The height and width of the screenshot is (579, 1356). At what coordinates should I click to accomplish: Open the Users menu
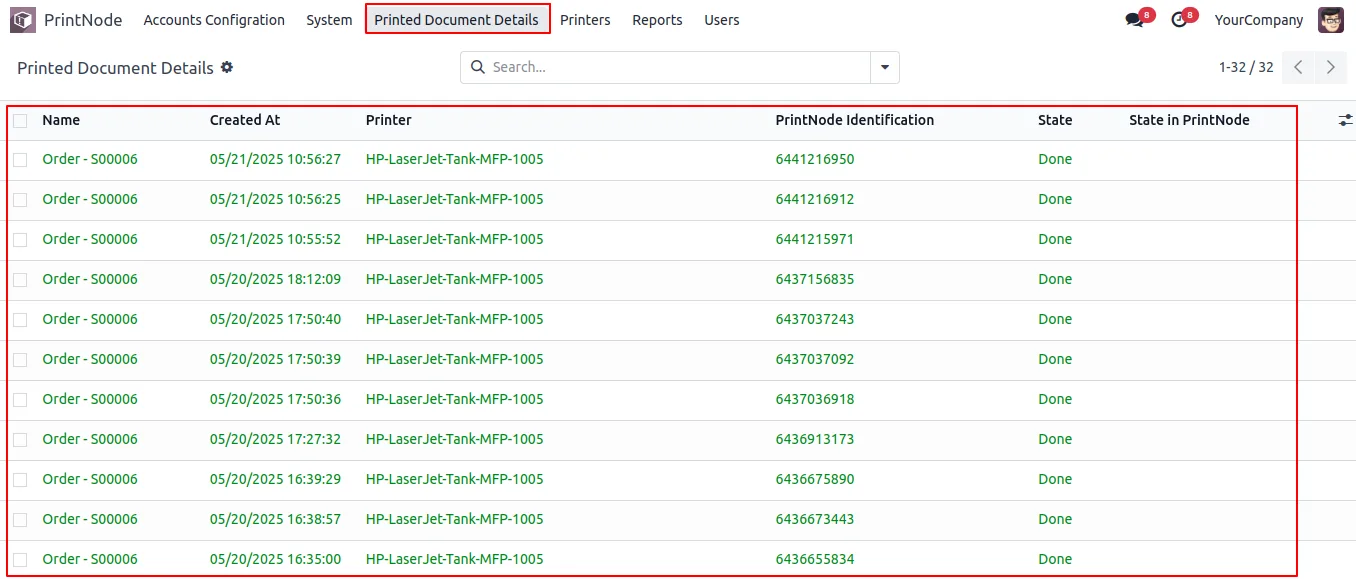pyautogui.click(x=722, y=20)
